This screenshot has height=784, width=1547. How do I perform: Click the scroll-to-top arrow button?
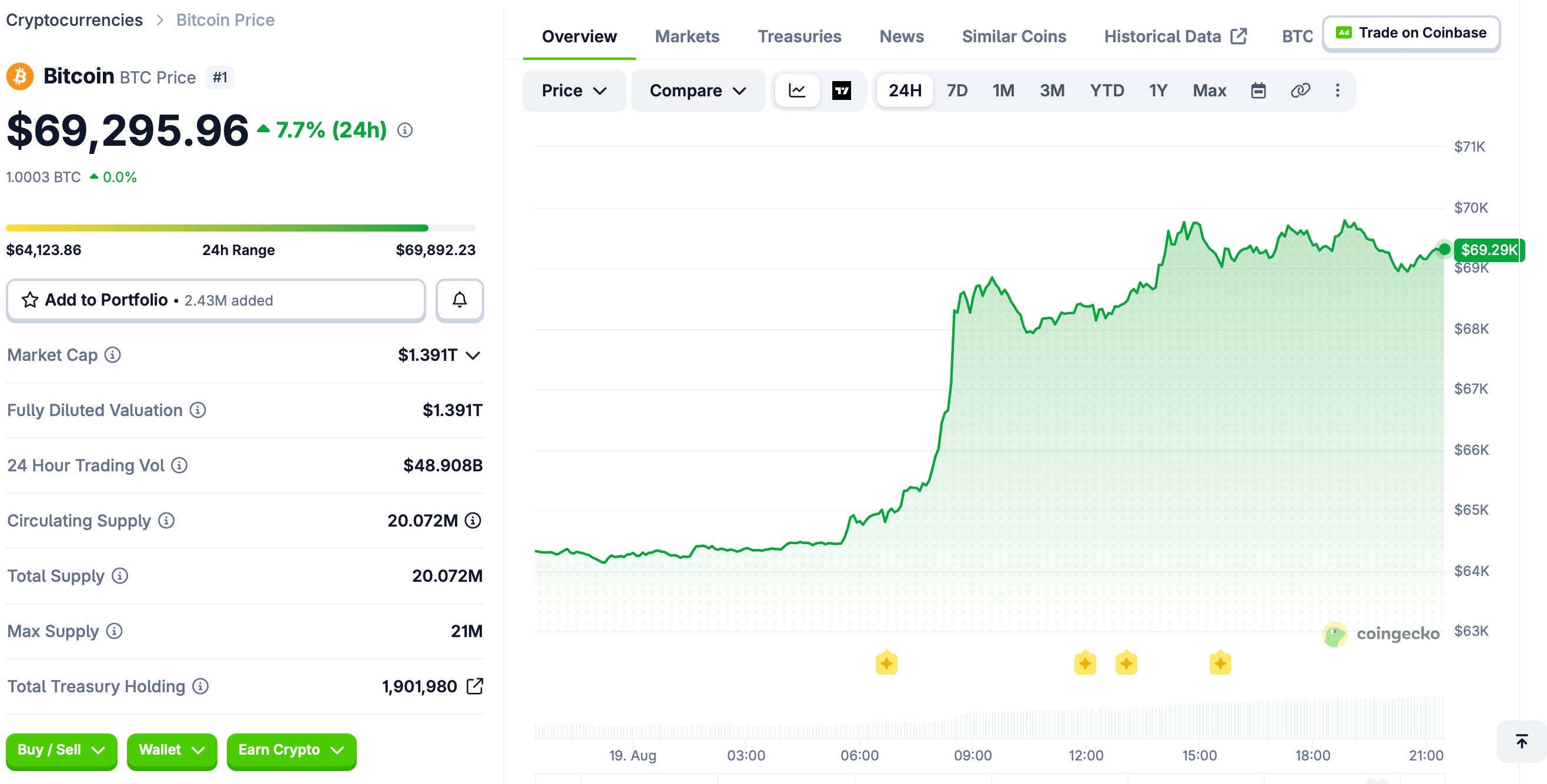1522,741
